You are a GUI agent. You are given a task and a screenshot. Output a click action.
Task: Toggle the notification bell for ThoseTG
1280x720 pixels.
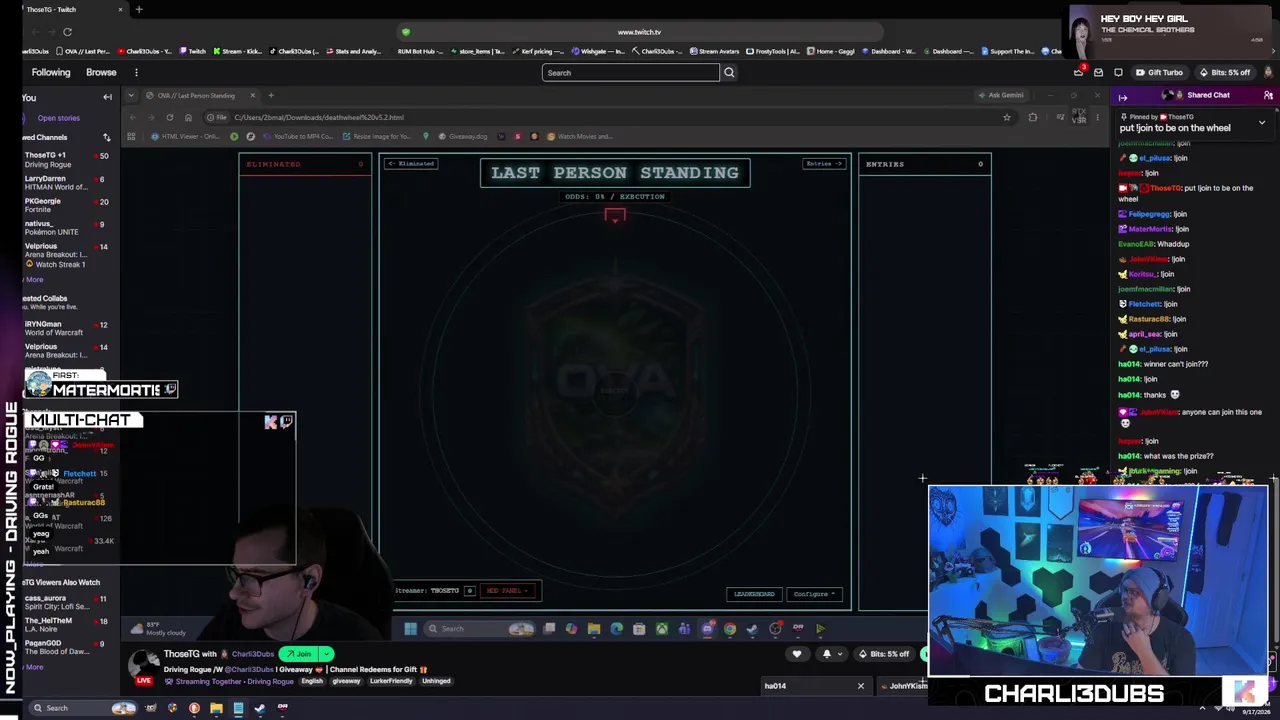tap(826, 654)
